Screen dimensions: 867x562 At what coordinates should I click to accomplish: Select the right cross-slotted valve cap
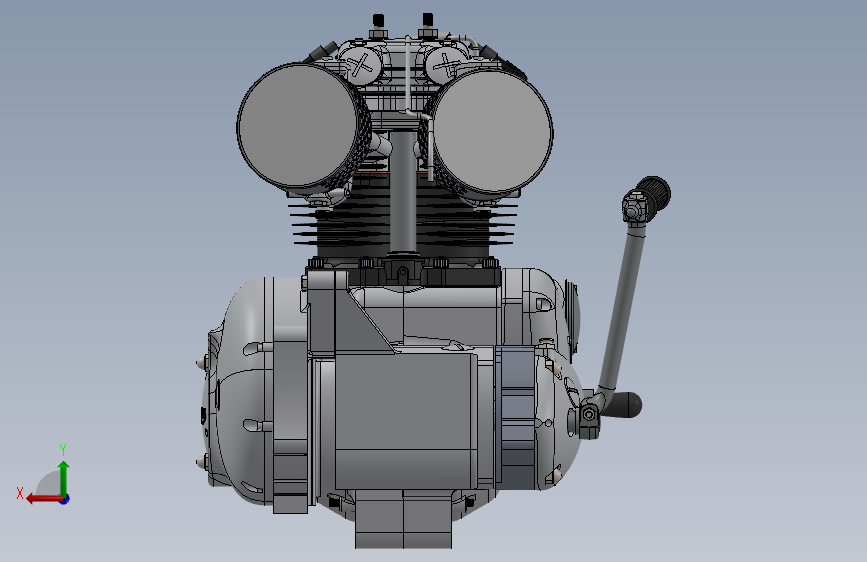pos(448,66)
